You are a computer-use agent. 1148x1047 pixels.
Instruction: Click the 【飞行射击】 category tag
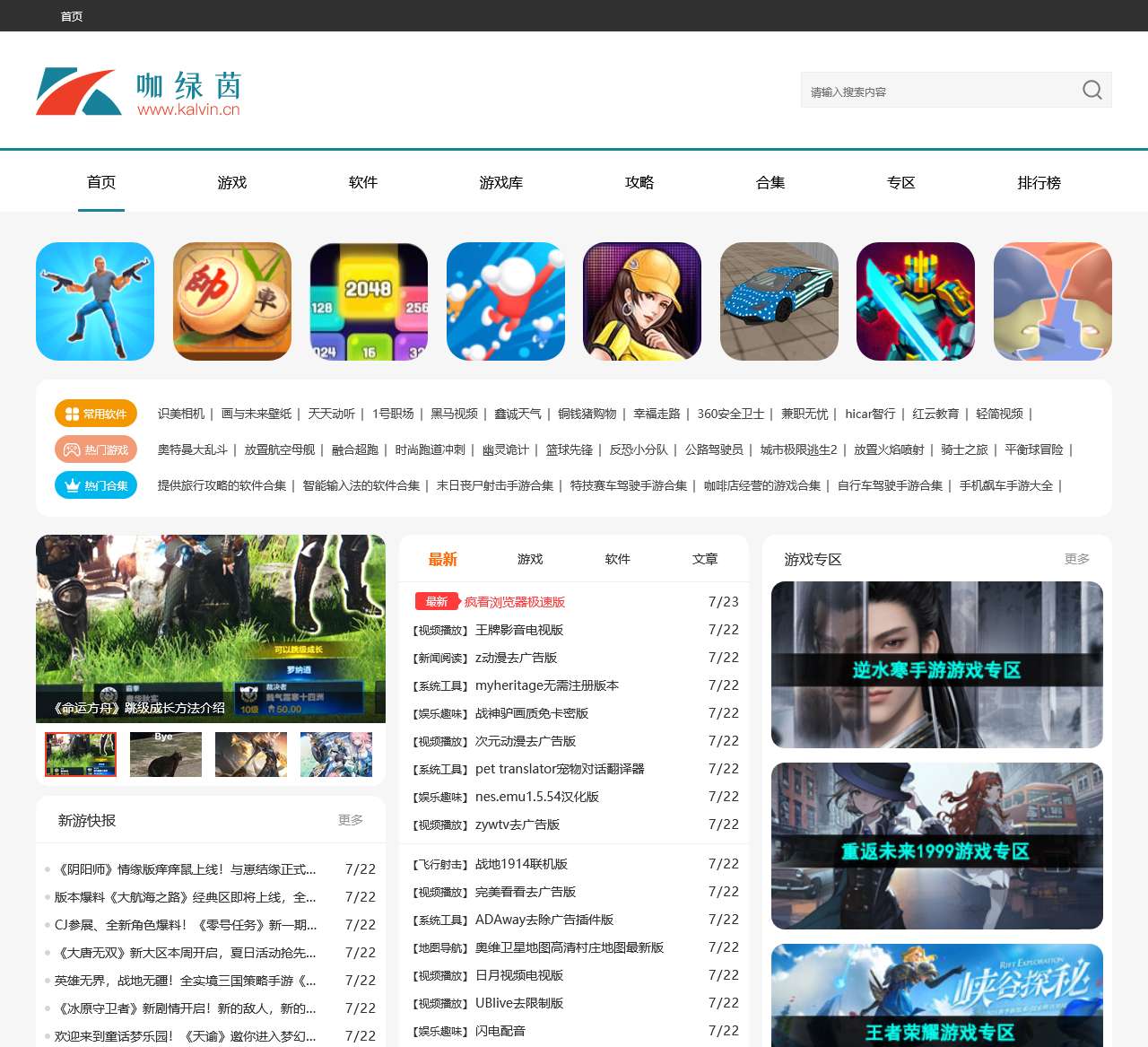[x=441, y=864]
